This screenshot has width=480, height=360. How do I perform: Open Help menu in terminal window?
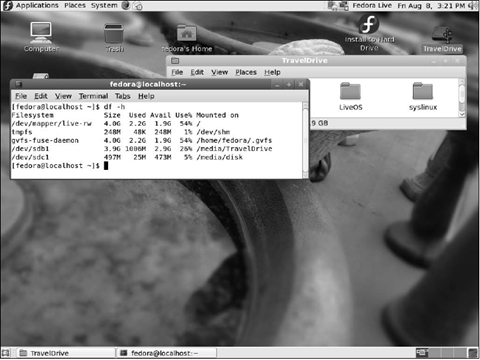[146, 96]
